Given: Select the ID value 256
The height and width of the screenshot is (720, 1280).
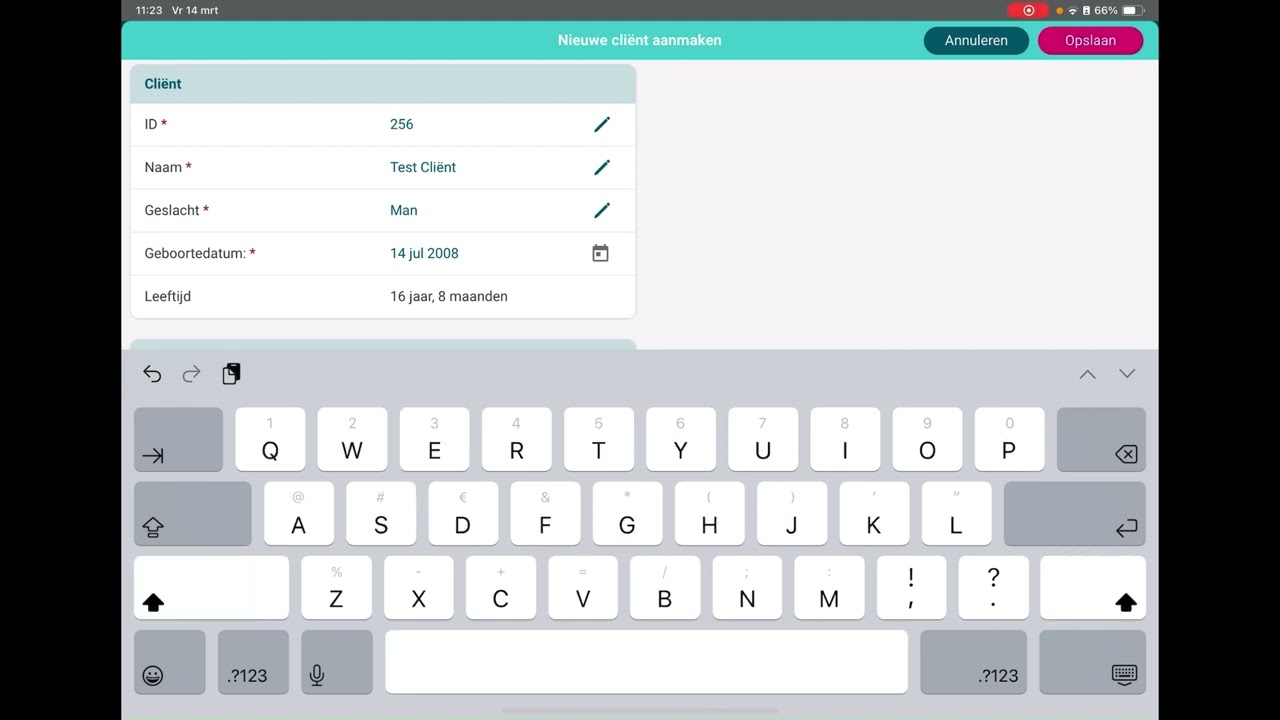Looking at the screenshot, I should coord(402,124).
